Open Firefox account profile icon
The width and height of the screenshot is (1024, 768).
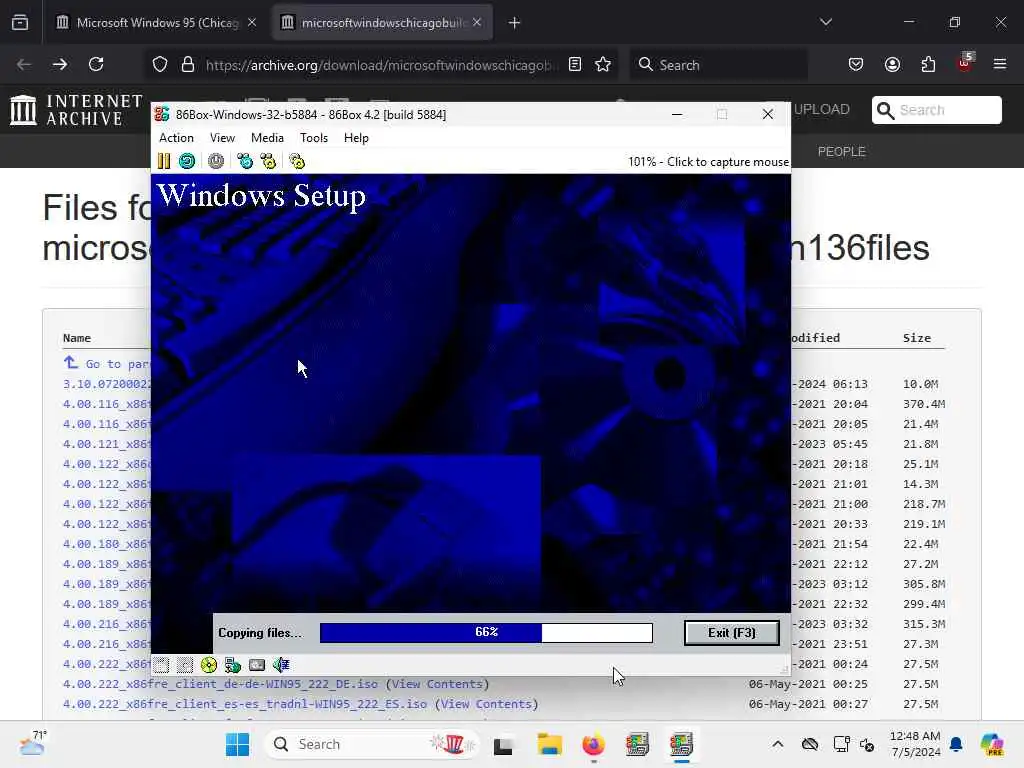pos(892,64)
